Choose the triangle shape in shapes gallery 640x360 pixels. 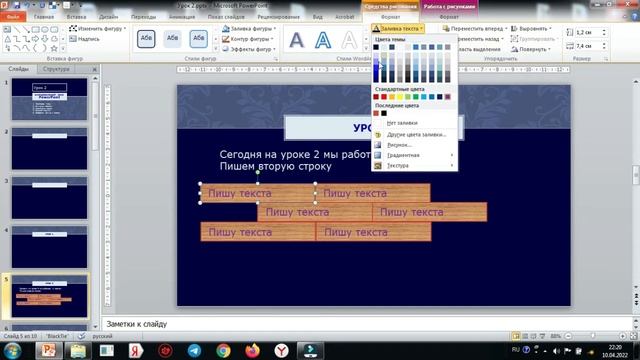(x=8, y=39)
